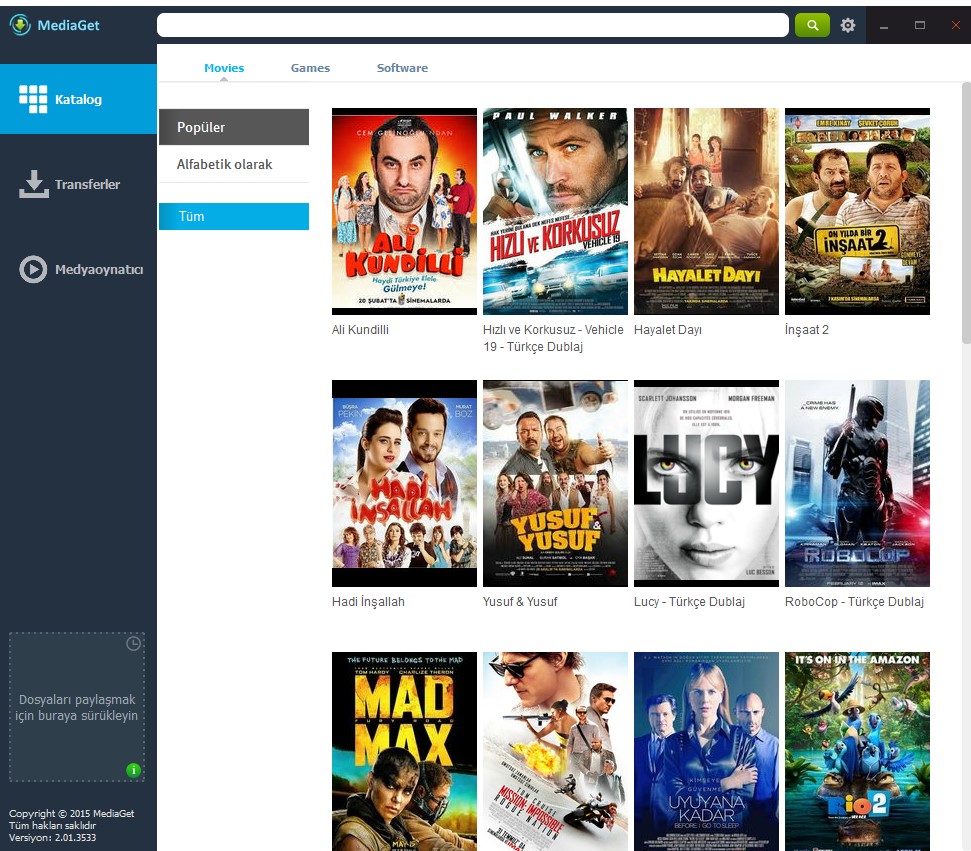
Task: Click the clock icon in drop area
Action: coord(133,644)
